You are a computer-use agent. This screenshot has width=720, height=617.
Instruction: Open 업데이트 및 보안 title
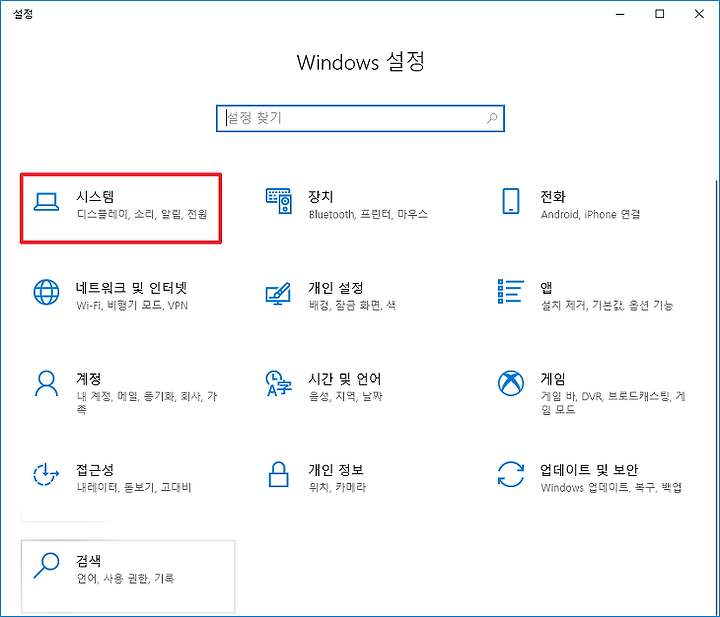pyautogui.click(x=589, y=470)
